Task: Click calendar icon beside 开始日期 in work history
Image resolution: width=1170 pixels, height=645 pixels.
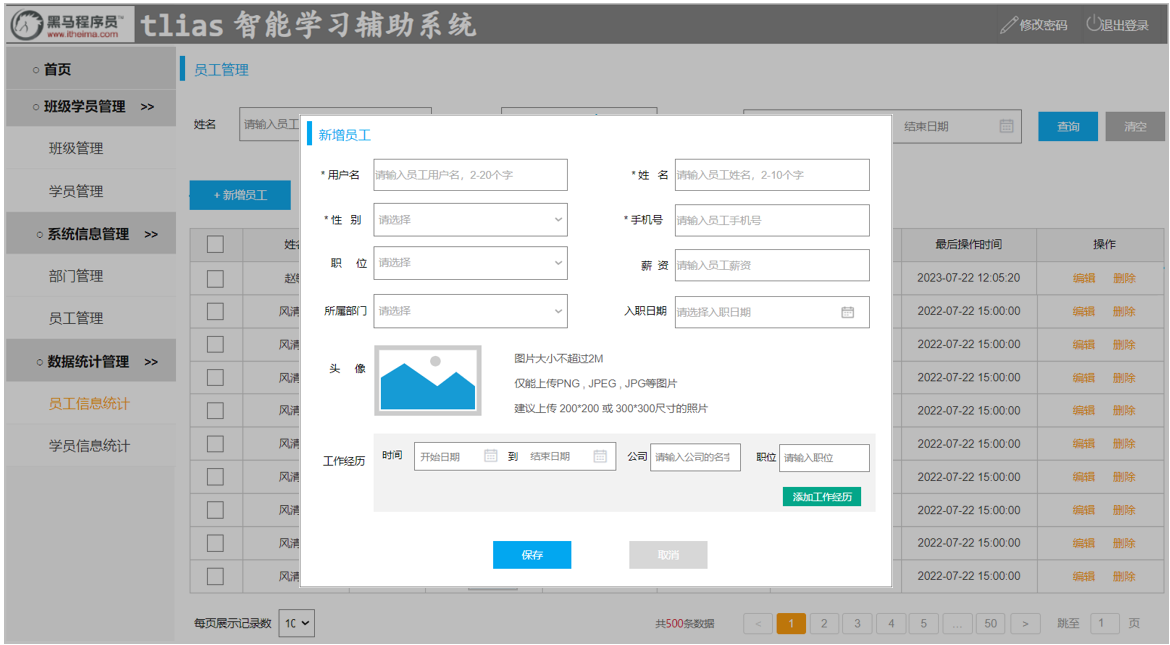Action: pyautogui.click(x=490, y=456)
